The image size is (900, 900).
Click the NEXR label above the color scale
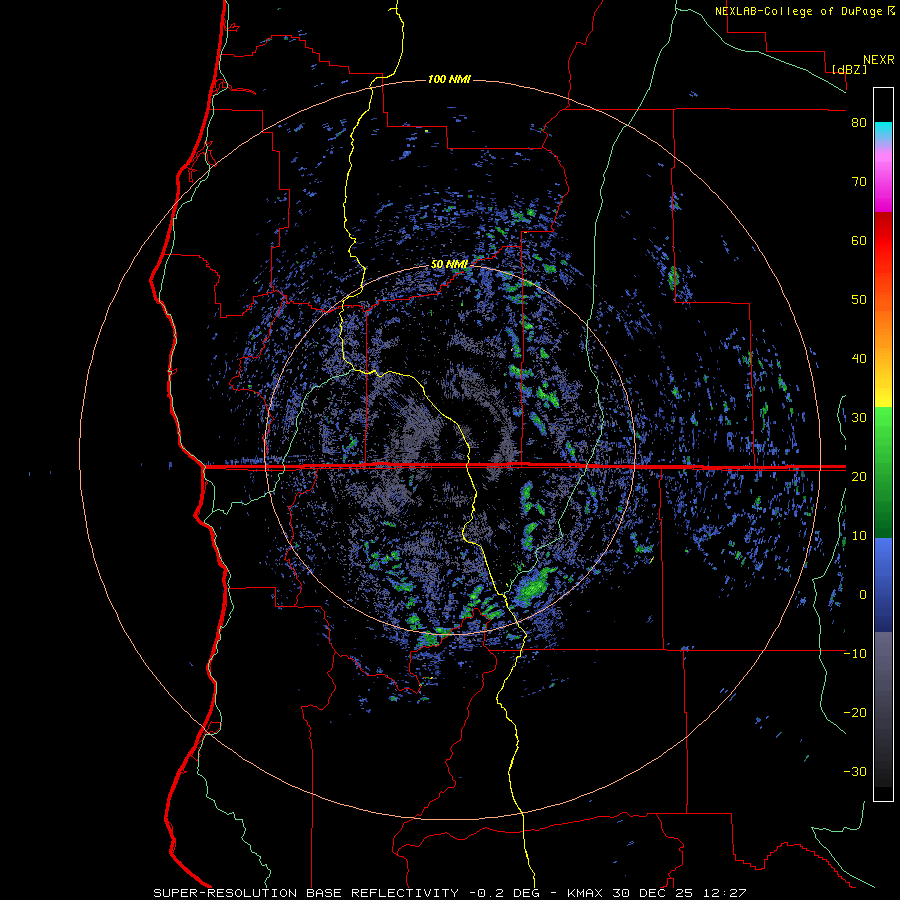point(878,60)
